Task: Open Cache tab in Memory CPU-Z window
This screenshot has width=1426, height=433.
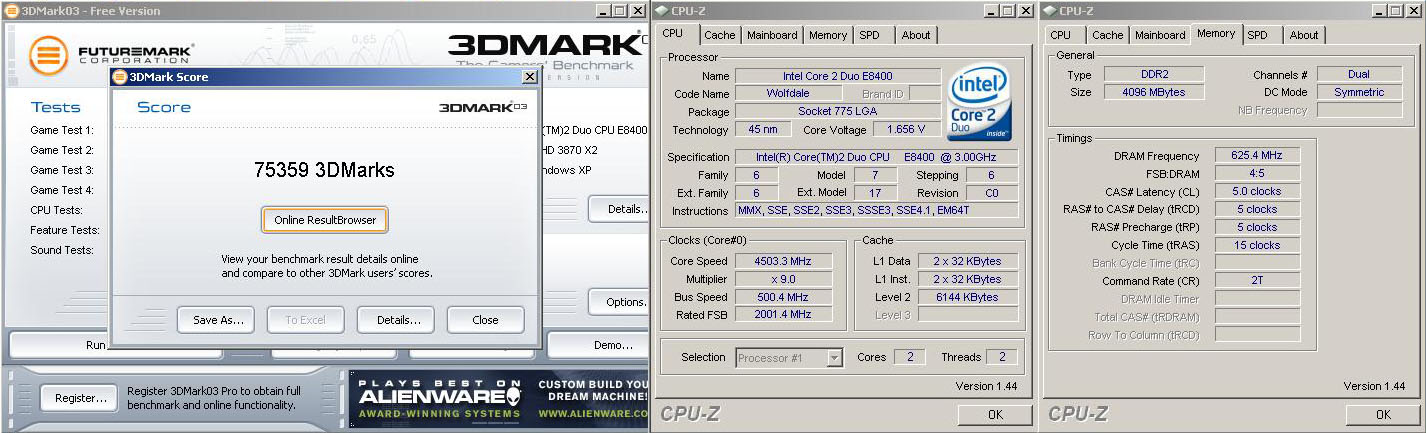Action: [x=1107, y=35]
